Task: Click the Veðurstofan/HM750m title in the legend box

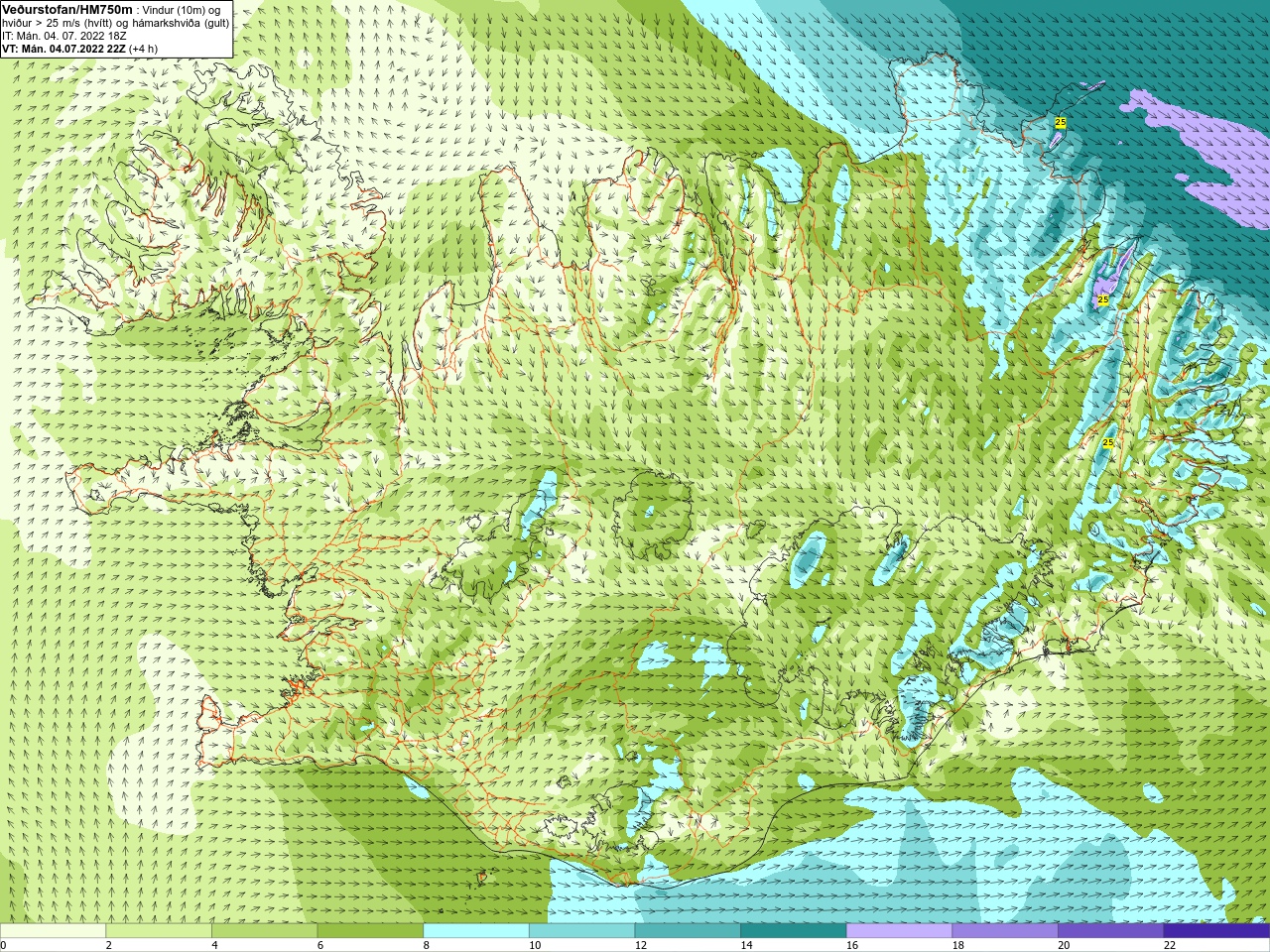Action: (x=67, y=9)
